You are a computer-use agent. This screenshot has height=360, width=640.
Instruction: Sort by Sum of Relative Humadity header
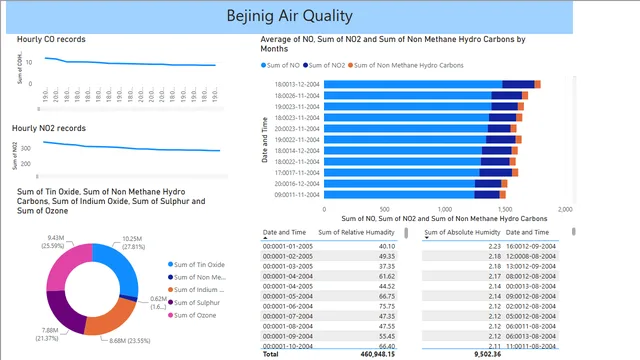tap(356, 232)
